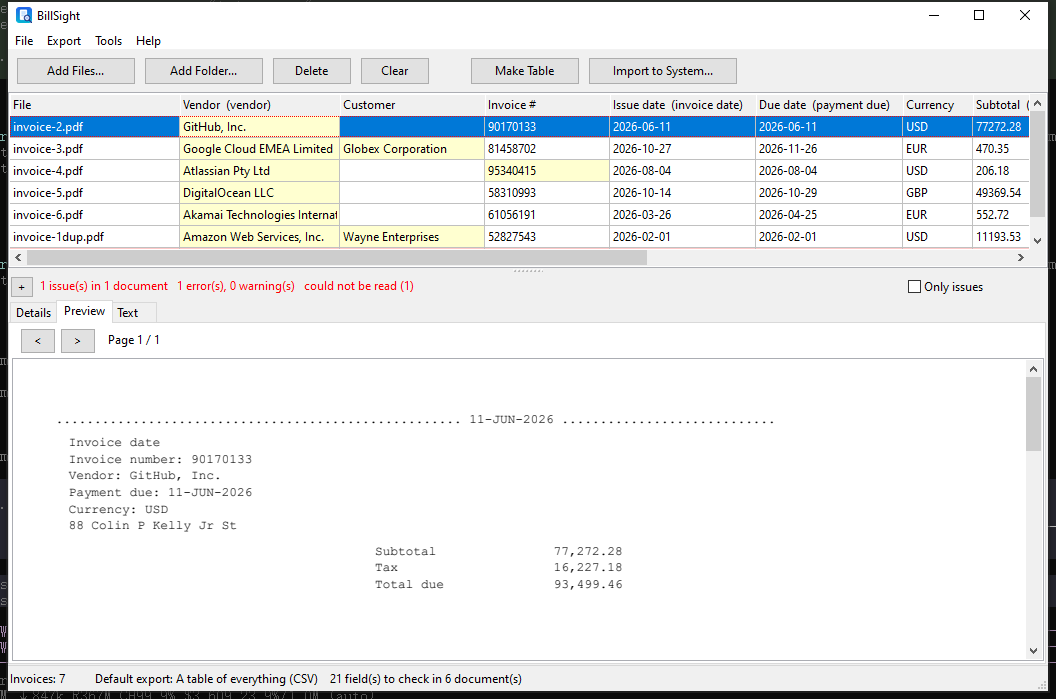Open the Export menu
1056x699 pixels.
[x=64, y=40]
